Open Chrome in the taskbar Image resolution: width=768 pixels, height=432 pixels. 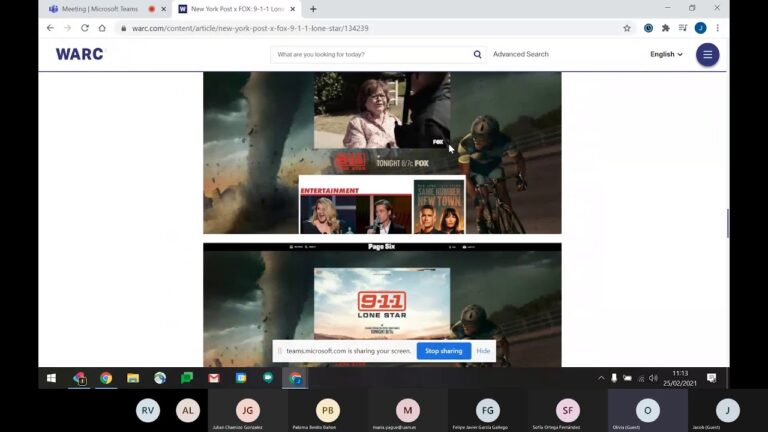tap(106, 378)
